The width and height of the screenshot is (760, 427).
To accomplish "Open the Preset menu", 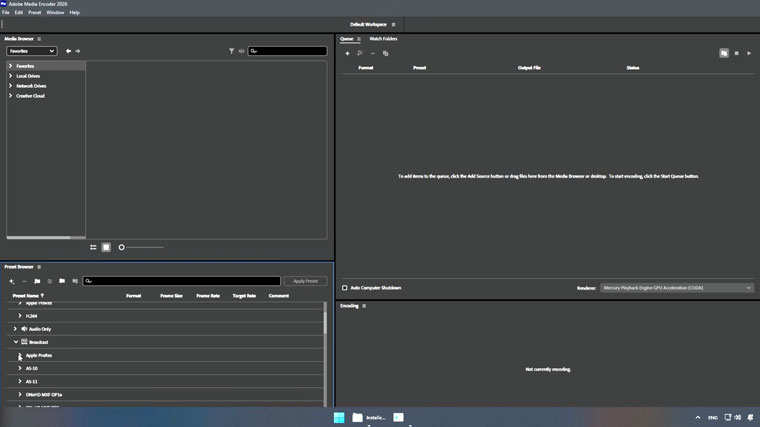I will pyautogui.click(x=34, y=13).
